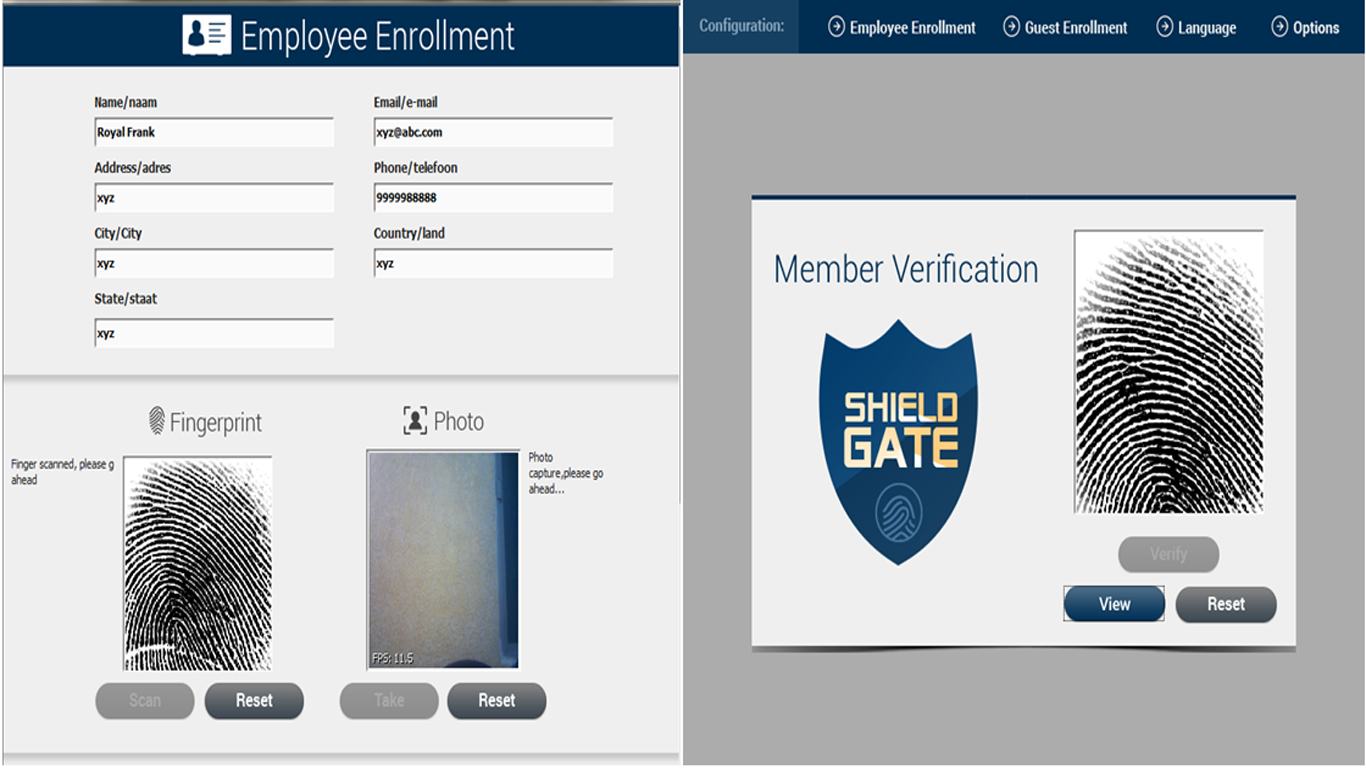This screenshot has width=1366, height=768.
Task: Click the Member Verification title text
Action: [906, 269]
